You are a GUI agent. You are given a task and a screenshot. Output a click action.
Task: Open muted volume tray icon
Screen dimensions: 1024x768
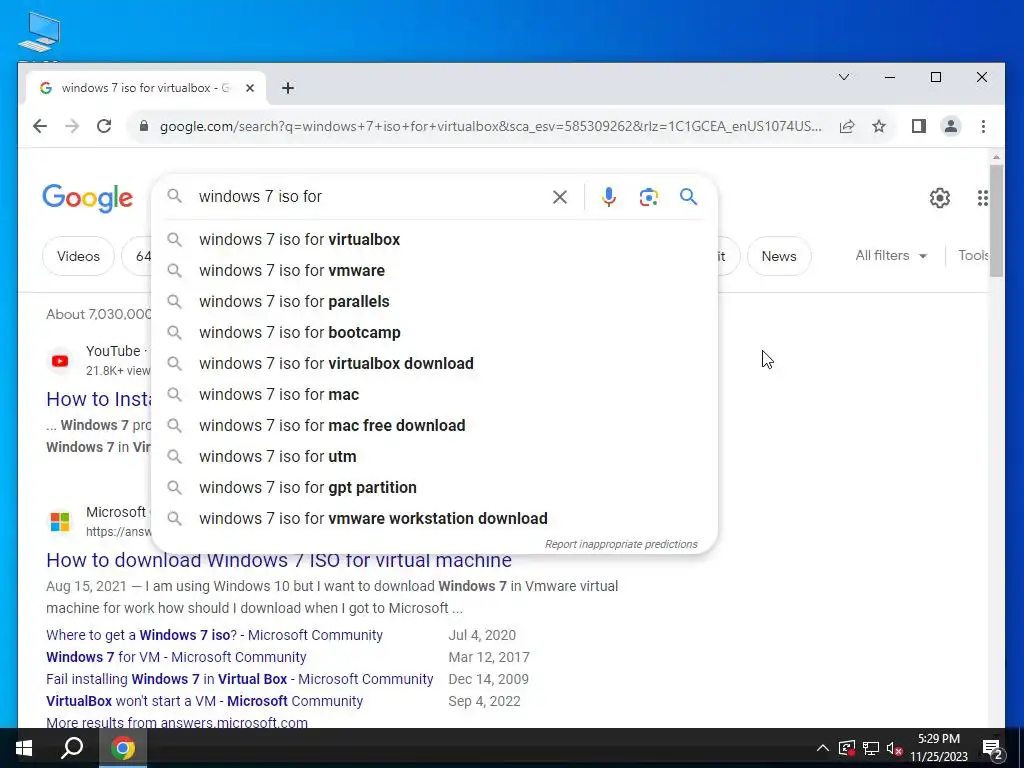coord(895,748)
